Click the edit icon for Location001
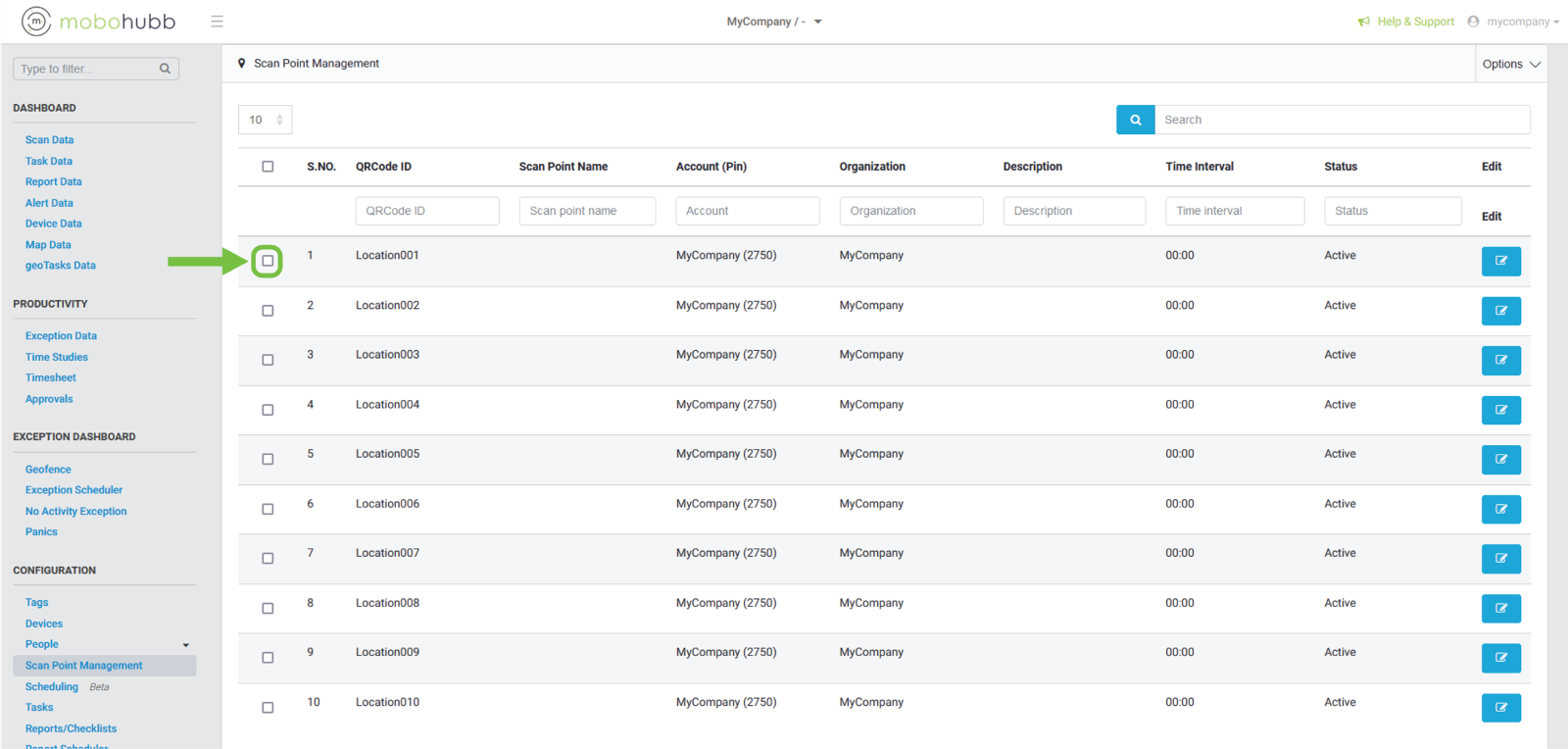The height and width of the screenshot is (749, 1568). pyautogui.click(x=1500, y=262)
